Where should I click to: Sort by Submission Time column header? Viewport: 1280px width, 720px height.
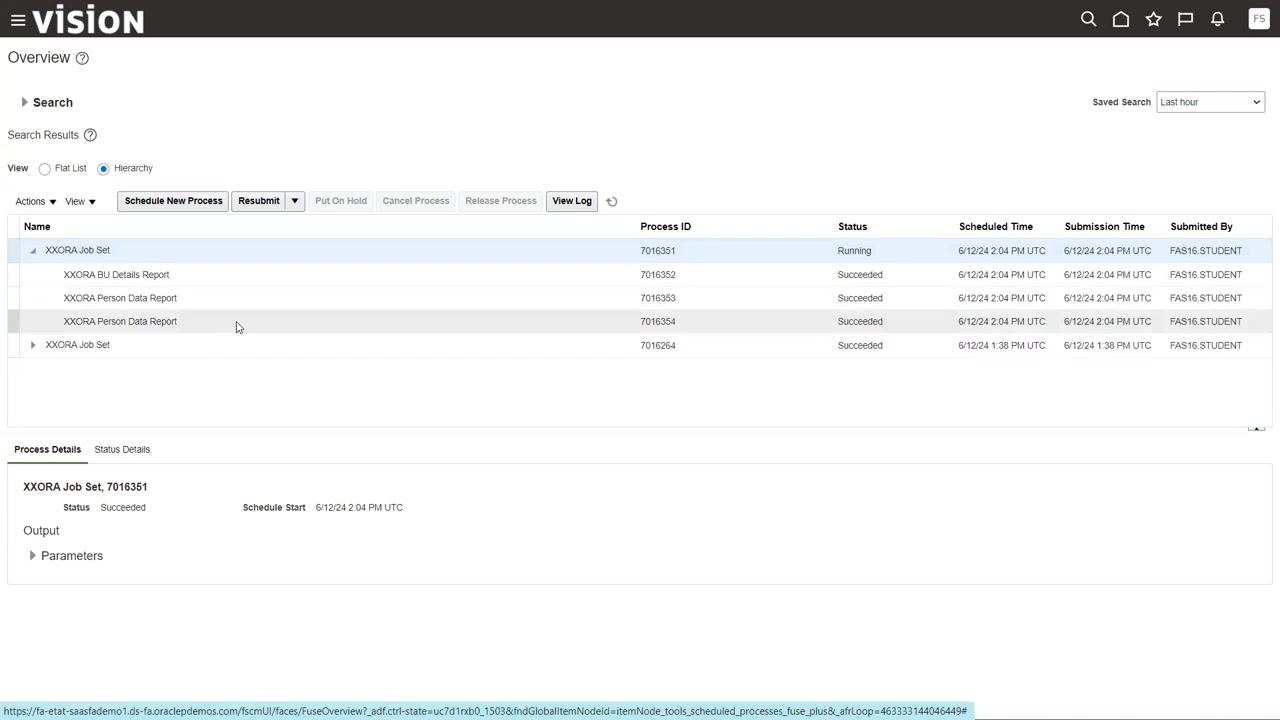pos(1105,227)
